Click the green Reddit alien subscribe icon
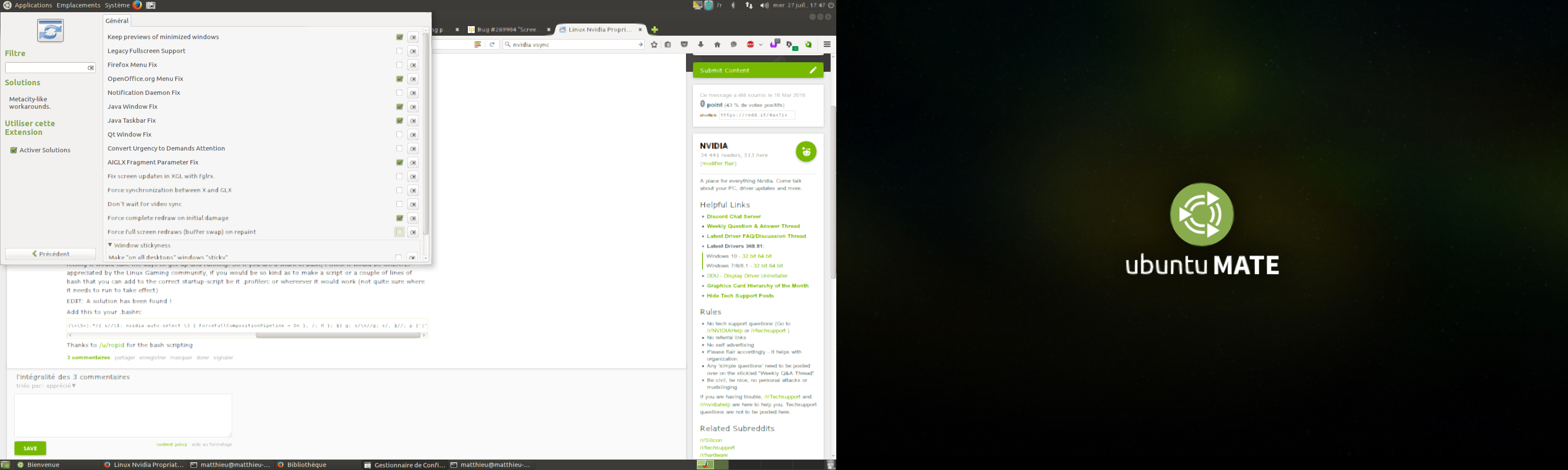Viewport: 1568px width, 470px height. point(806,152)
